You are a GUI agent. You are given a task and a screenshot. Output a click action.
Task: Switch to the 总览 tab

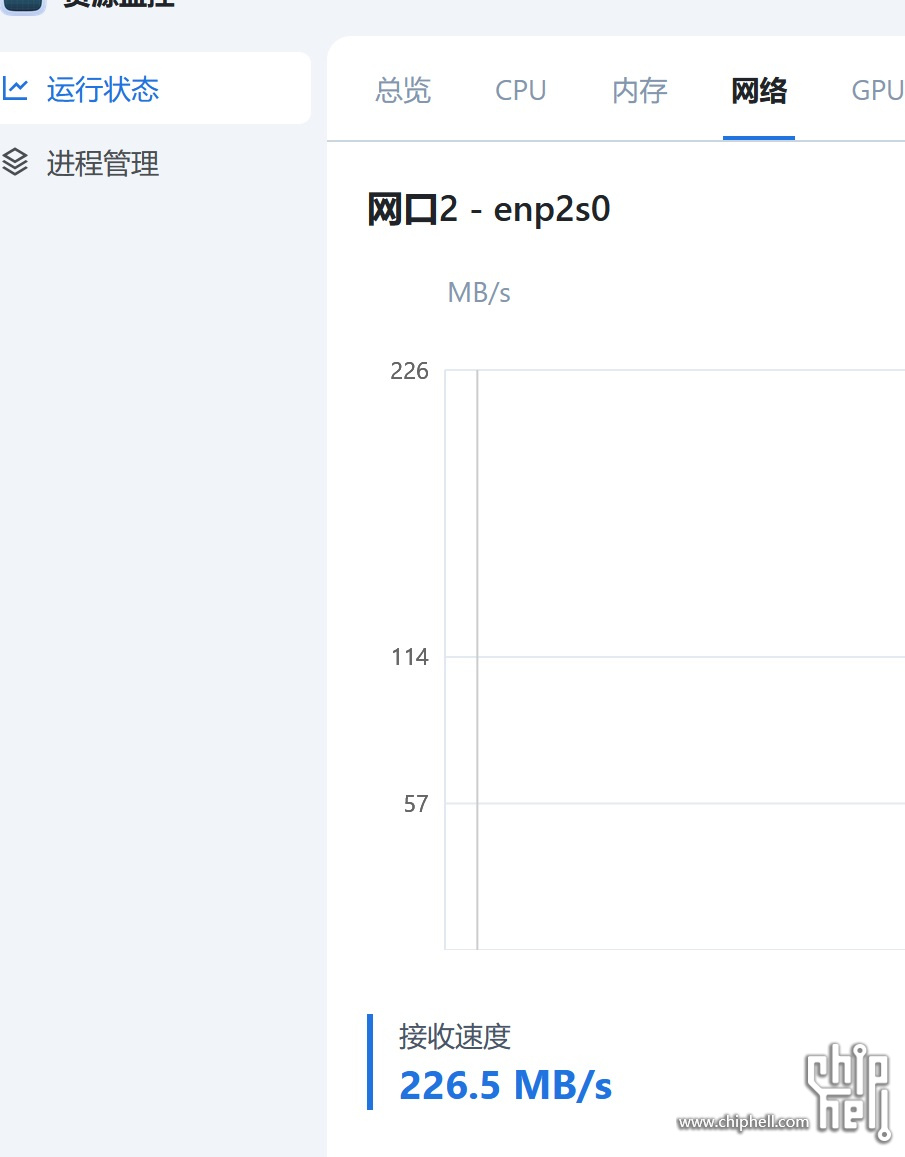click(x=403, y=90)
